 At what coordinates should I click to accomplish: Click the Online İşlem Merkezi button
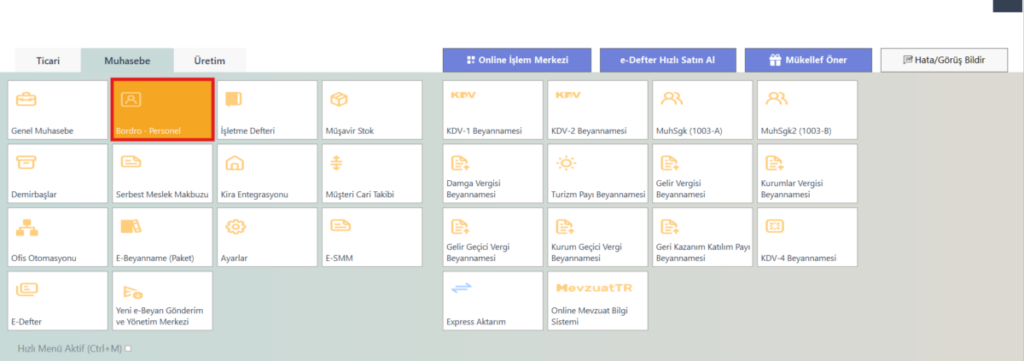pyautogui.click(x=517, y=60)
